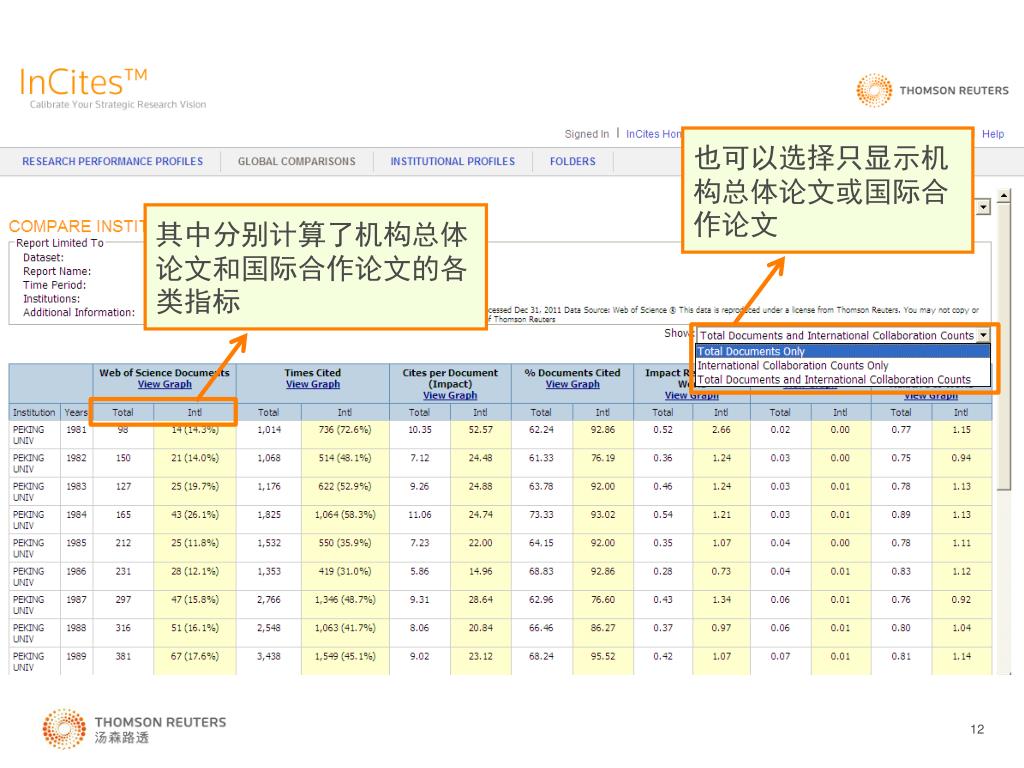Click the Total header under Times Cited
The height and width of the screenshot is (768, 1024).
(x=268, y=413)
